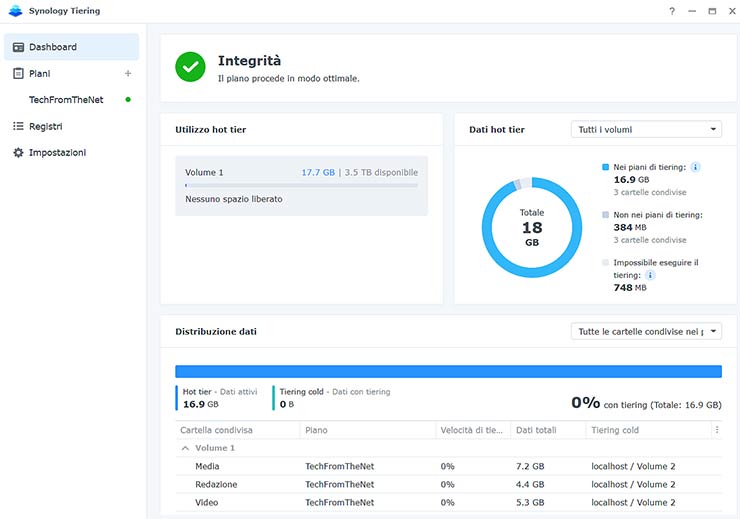Sort by Cartella condivisa column
This screenshot has width=740, height=519.
237,430
